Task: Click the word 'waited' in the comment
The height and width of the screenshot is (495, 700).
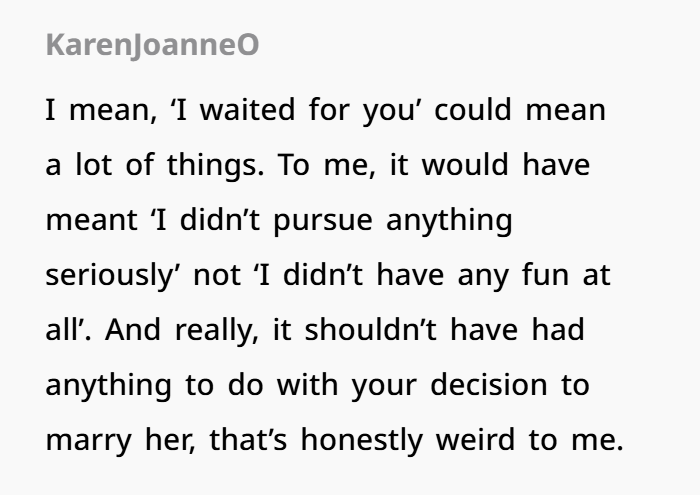Action: point(247,110)
